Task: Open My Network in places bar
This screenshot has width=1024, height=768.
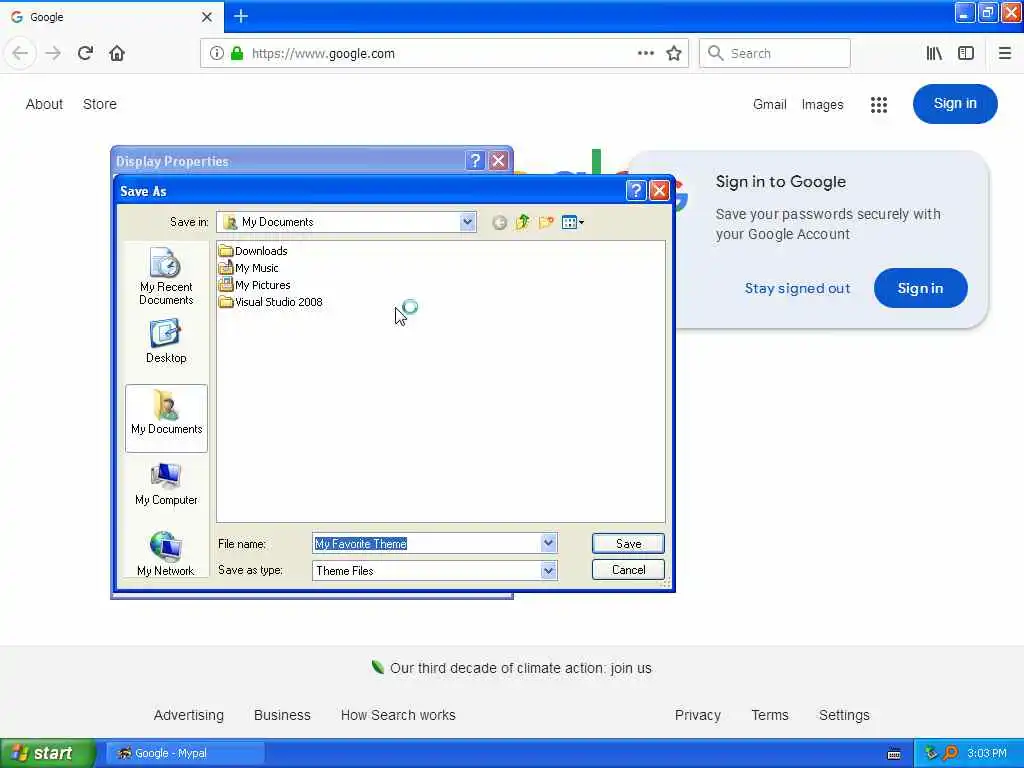Action: [x=166, y=554]
